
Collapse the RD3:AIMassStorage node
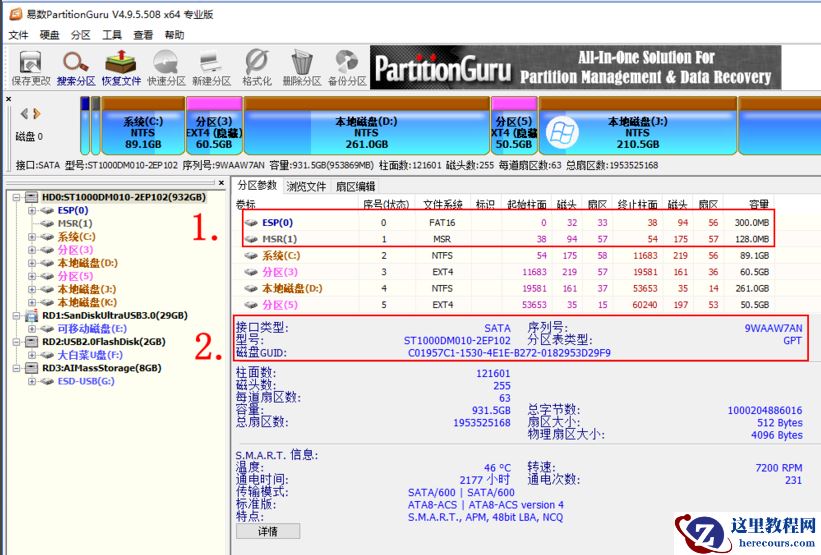pyautogui.click(x=16, y=368)
